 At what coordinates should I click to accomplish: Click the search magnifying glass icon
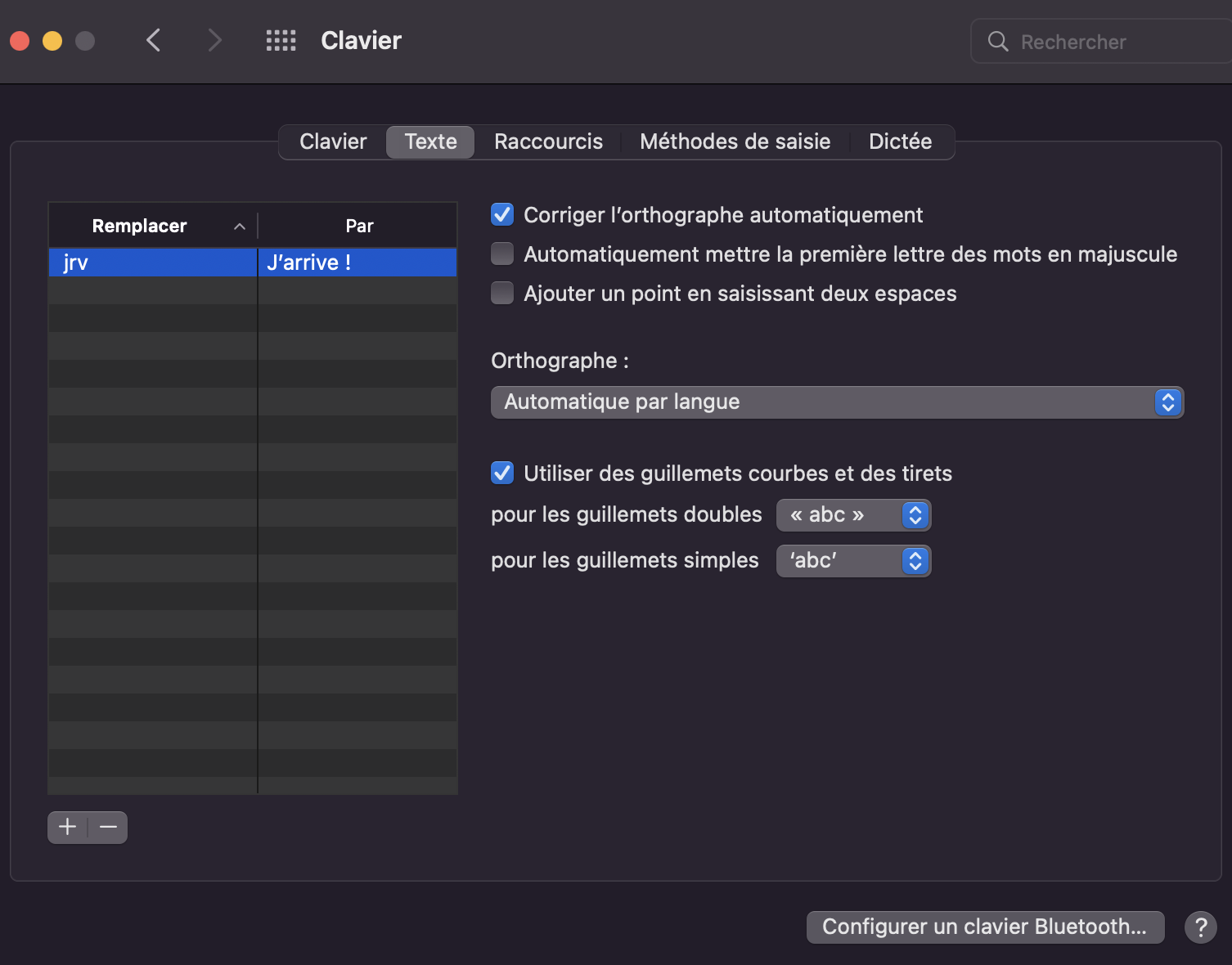pyautogui.click(x=998, y=42)
